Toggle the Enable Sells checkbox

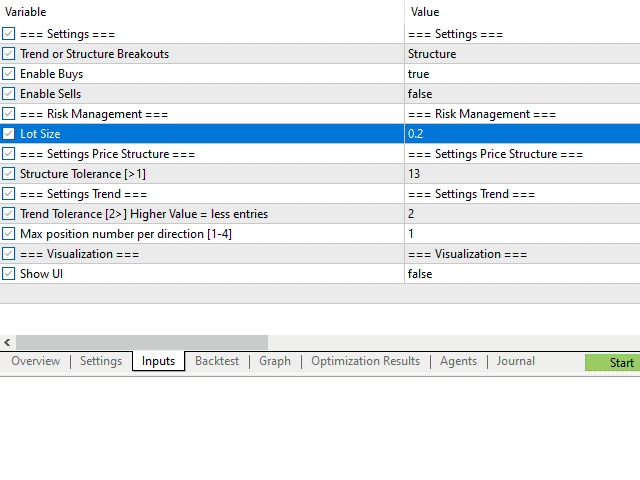[x=9, y=93]
